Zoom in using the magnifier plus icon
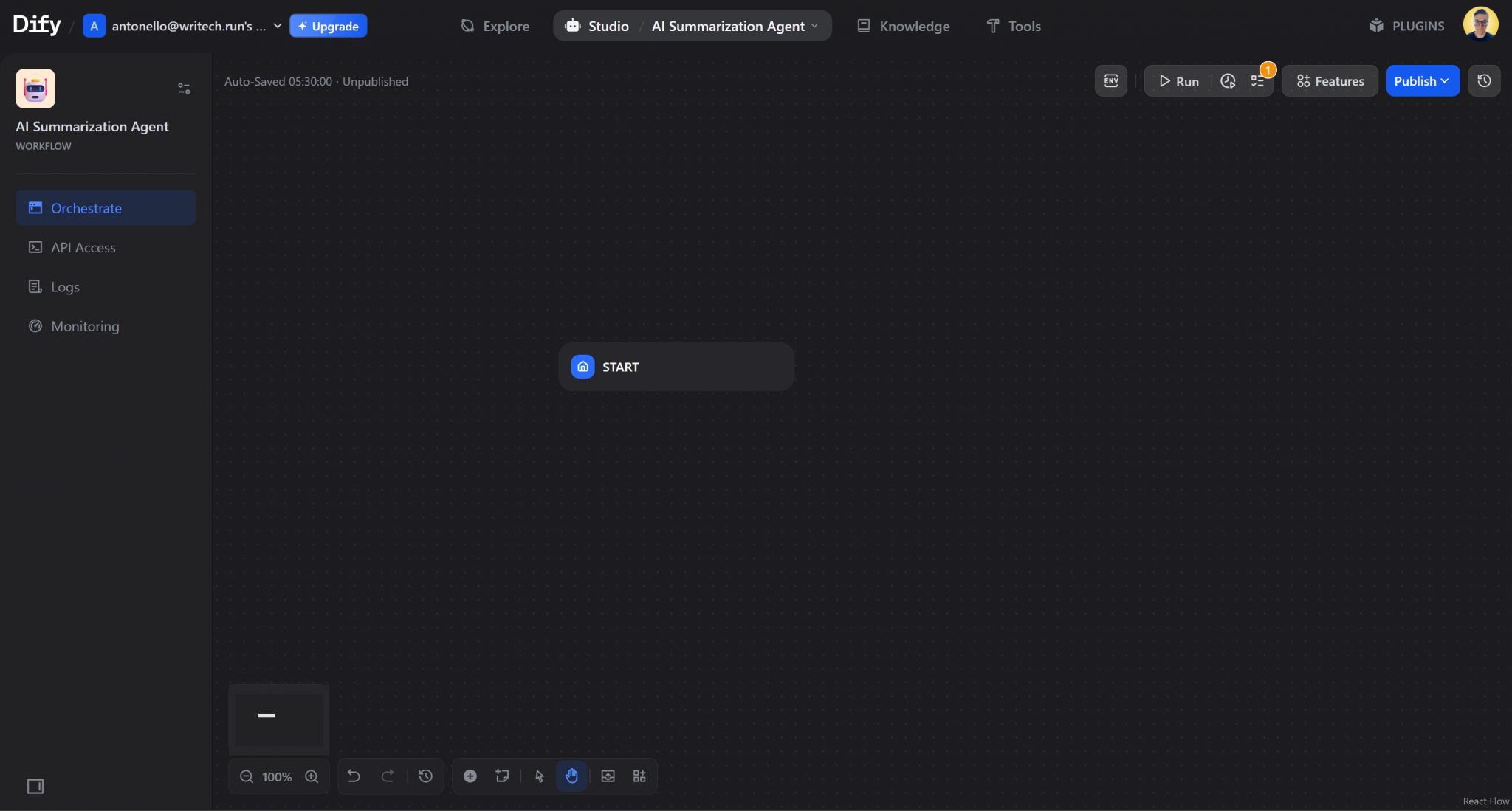Screen dimensions: 1512x811 pyautogui.click(x=312, y=776)
